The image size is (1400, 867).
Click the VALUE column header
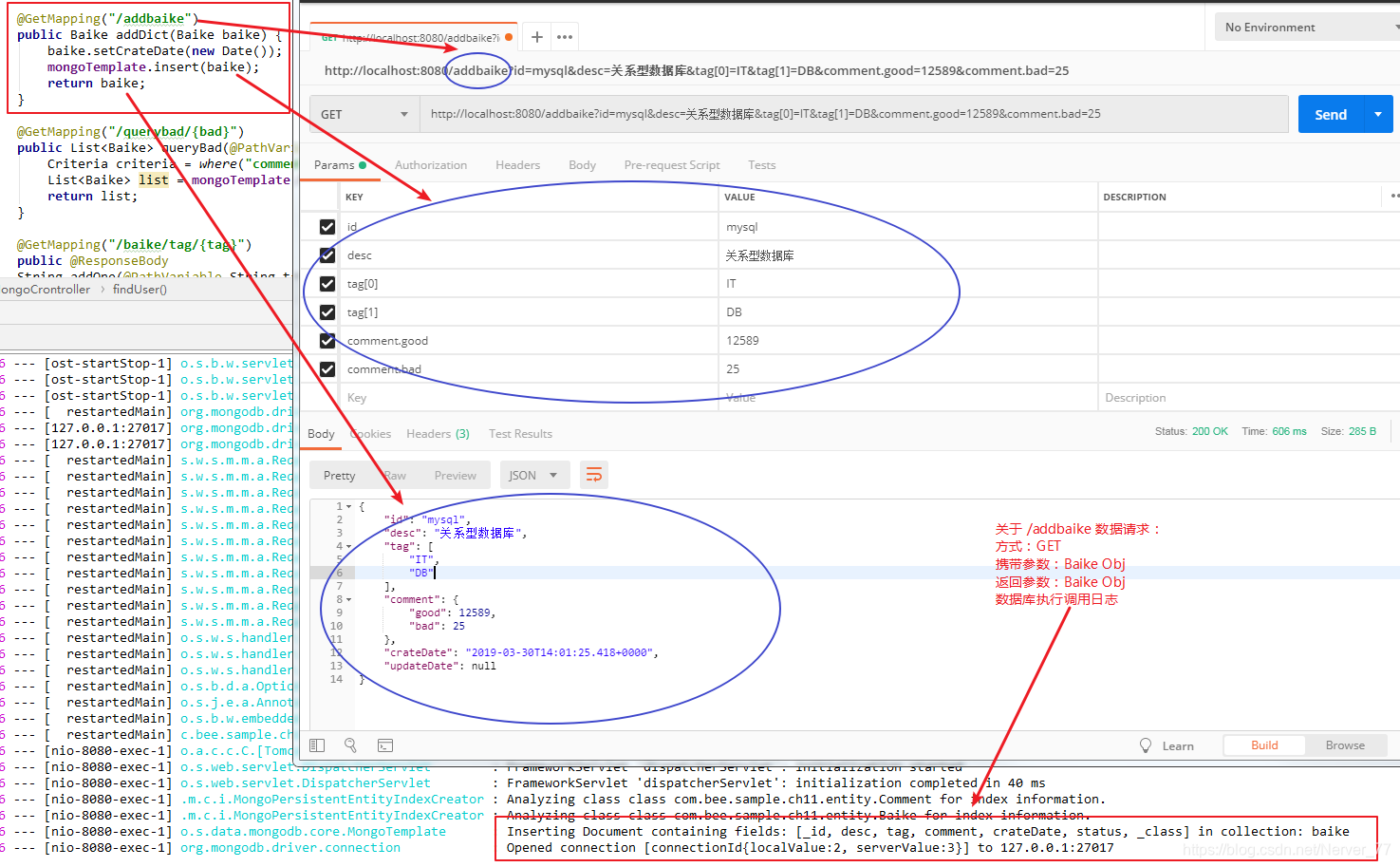click(739, 198)
